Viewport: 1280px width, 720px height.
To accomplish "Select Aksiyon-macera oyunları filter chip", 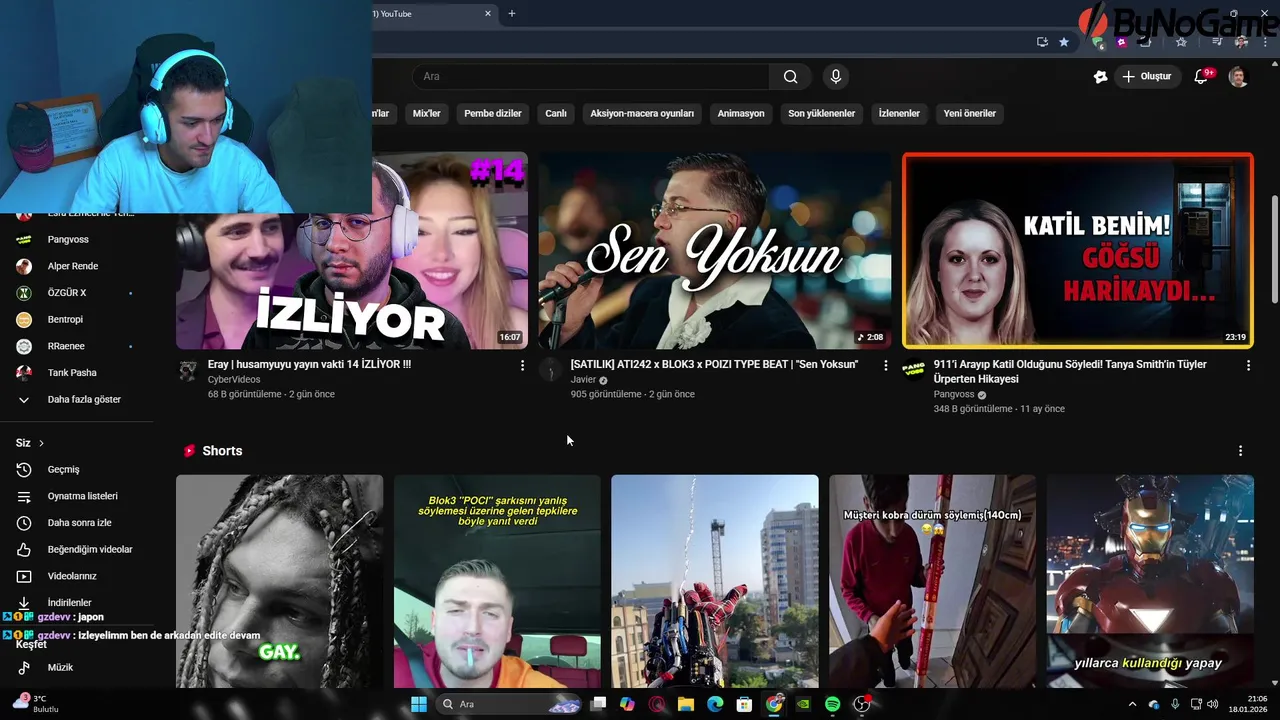I will tap(642, 113).
